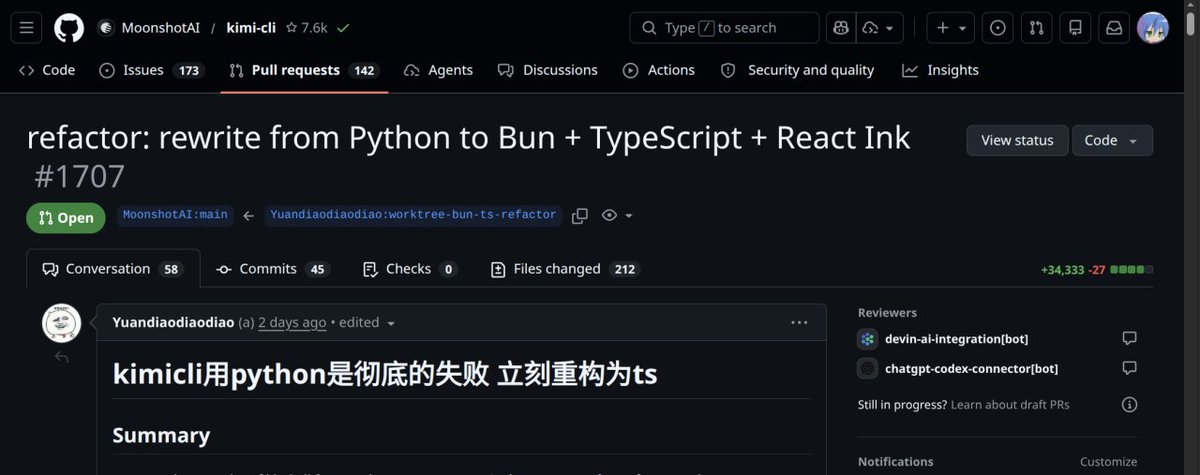This screenshot has height=475, width=1200.
Task: Open the Code dropdown button
Action: click(1112, 140)
